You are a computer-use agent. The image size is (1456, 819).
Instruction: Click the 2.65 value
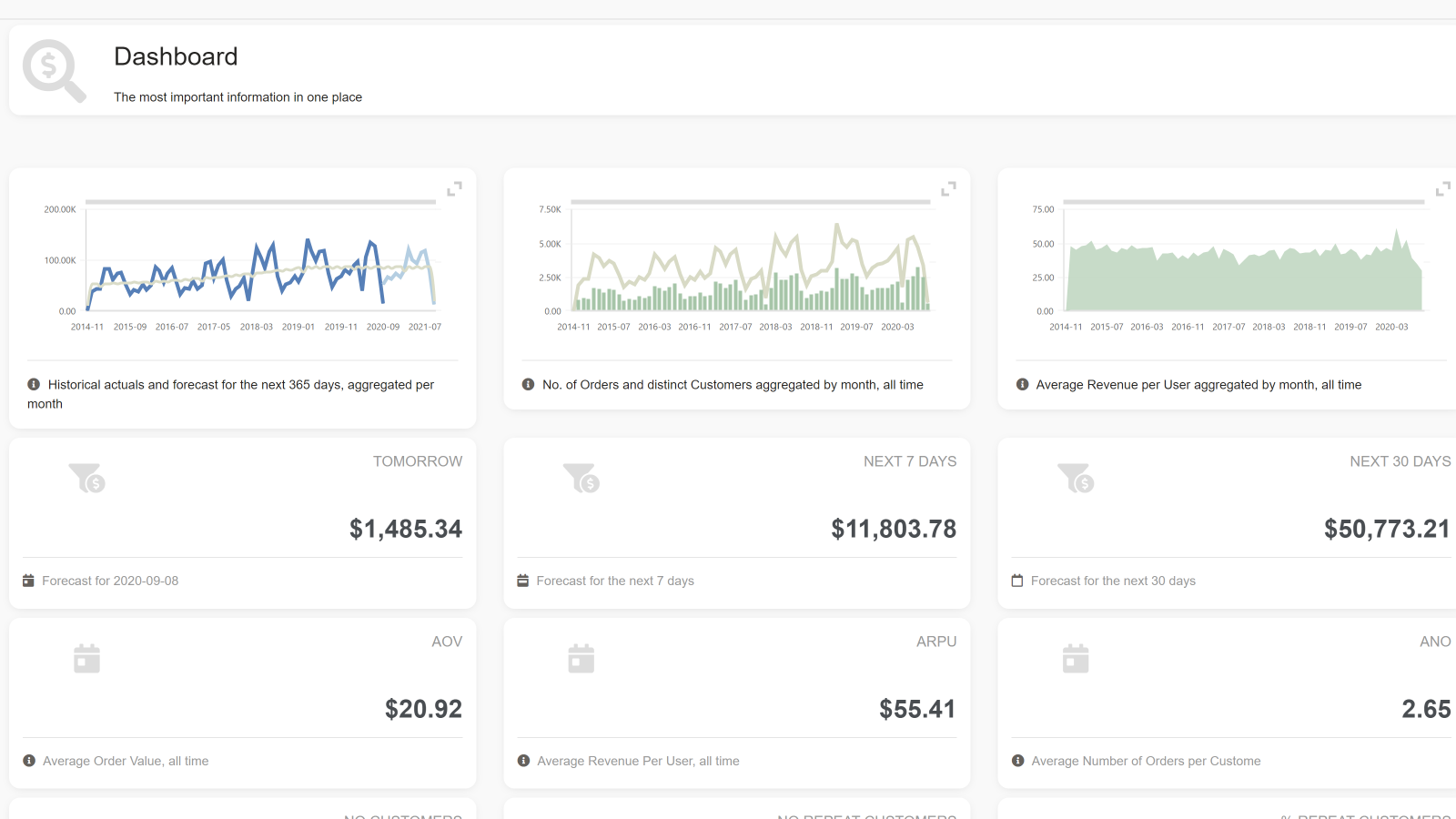[1426, 709]
